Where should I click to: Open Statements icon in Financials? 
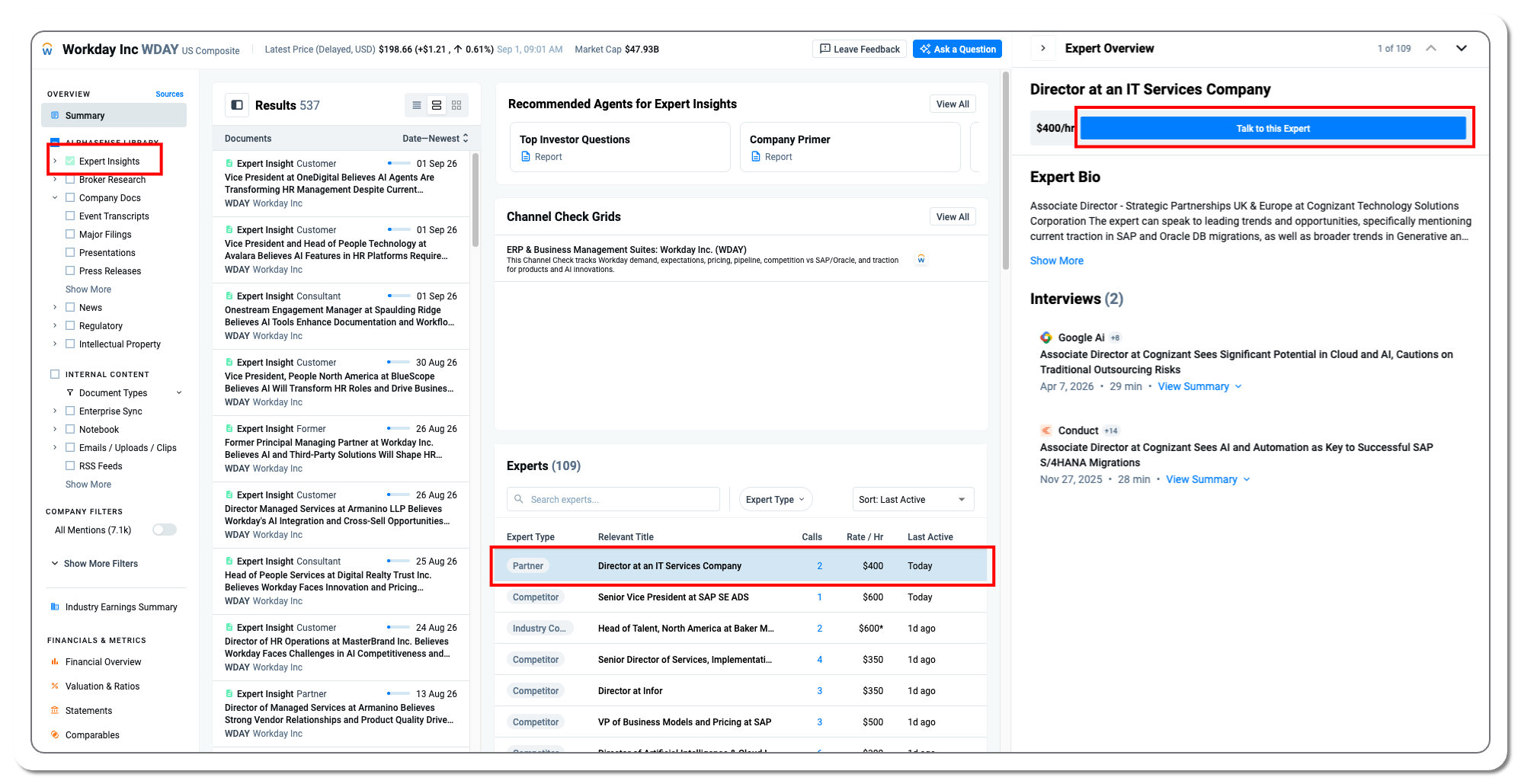tap(55, 711)
